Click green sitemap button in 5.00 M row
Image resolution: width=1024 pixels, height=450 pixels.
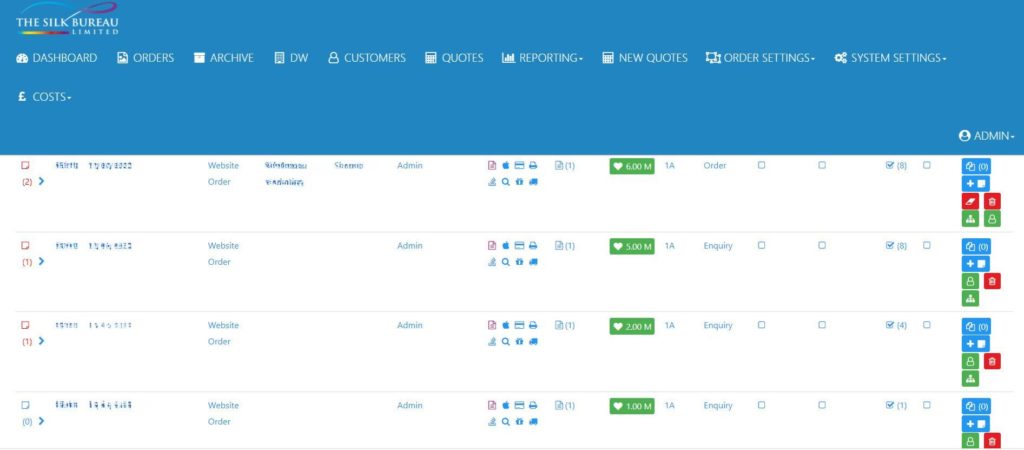(x=970, y=299)
